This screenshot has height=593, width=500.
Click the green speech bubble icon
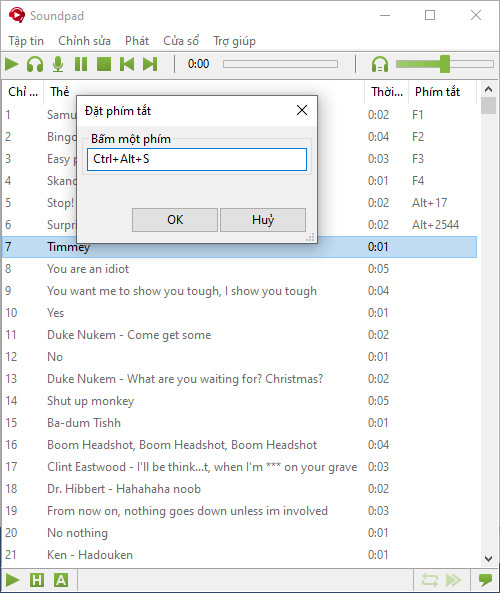point(485,579)
